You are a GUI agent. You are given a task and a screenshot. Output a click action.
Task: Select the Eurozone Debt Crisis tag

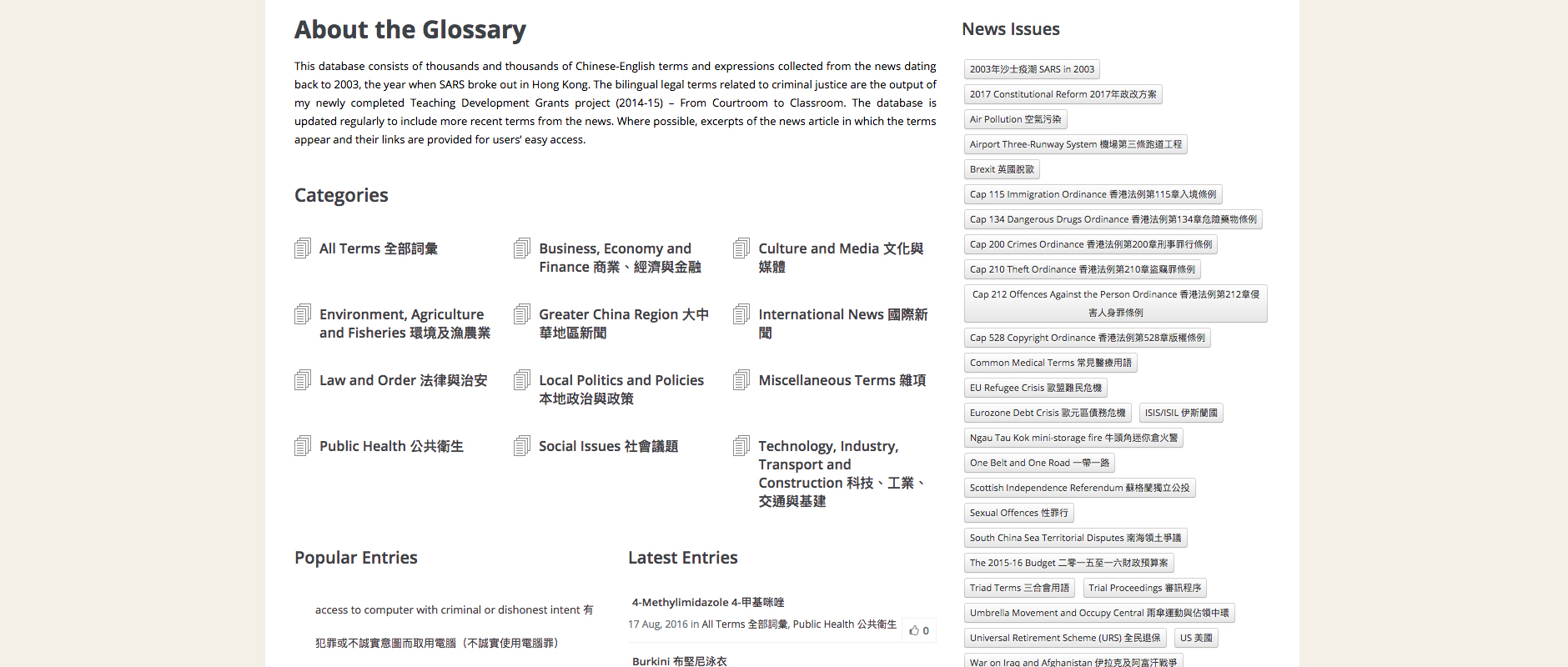(1047, 413)
